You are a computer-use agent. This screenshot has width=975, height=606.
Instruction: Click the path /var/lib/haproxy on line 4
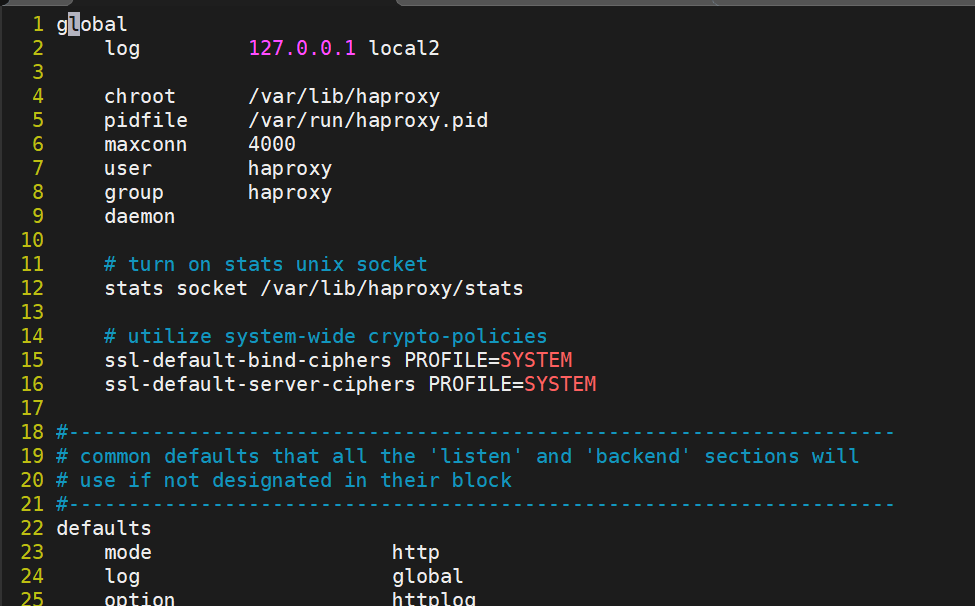click(344, 96)
